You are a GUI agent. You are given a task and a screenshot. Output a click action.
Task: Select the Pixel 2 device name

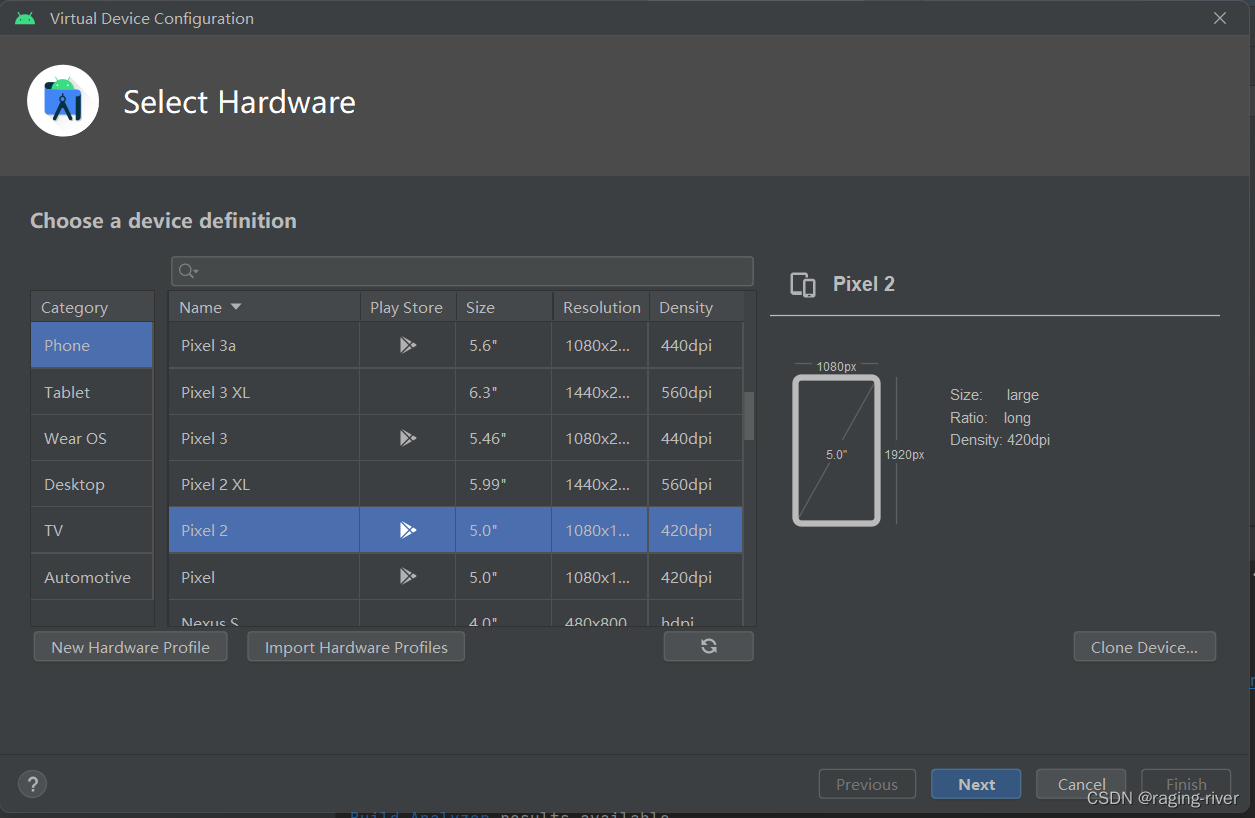[204, 530]
